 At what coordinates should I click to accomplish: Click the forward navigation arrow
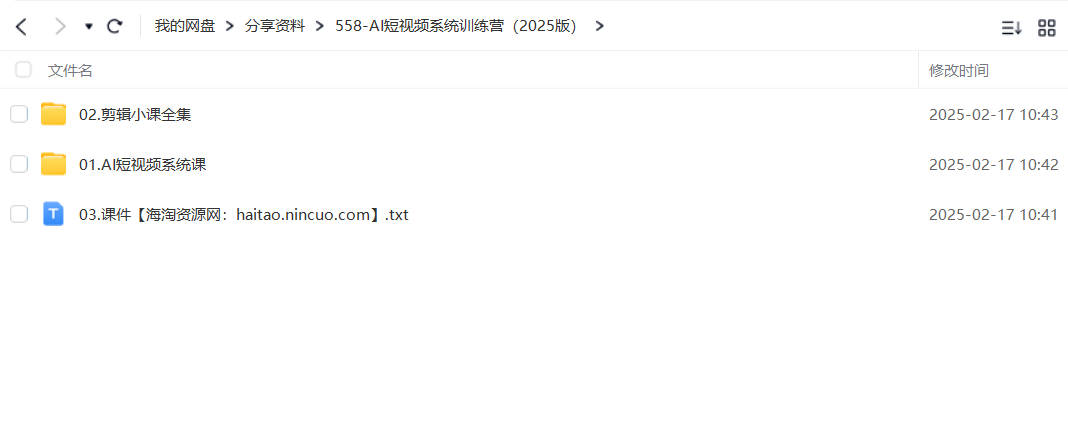pyautogui.click(x=60, y=27)
